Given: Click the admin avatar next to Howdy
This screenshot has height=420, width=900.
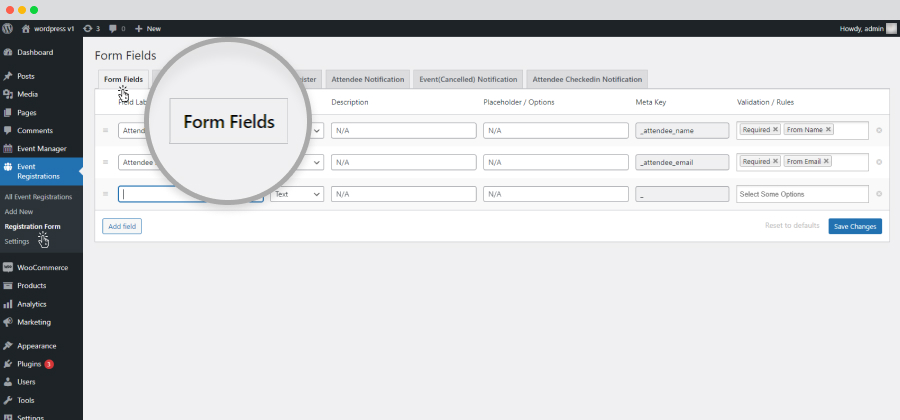Looking at the screenshot, I should coord(891,28).
